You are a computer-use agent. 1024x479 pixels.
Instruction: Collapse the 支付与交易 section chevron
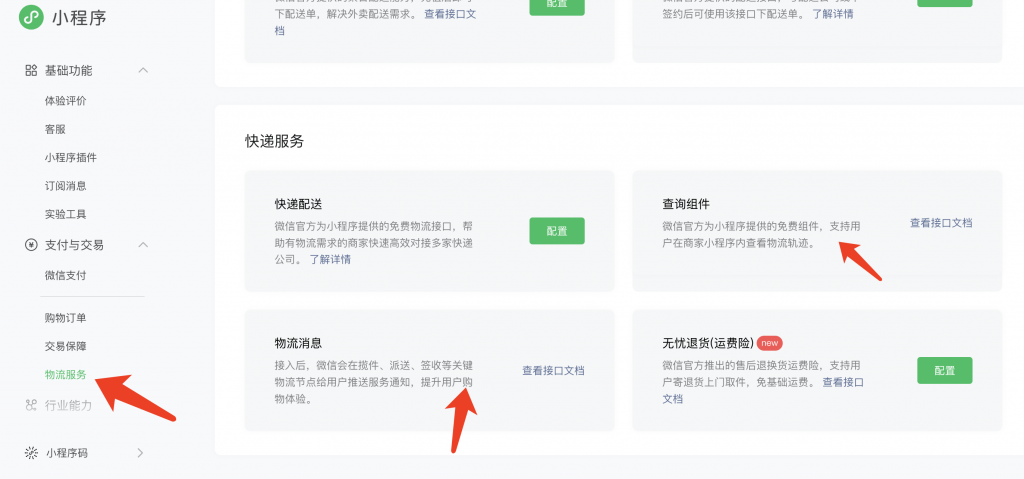tap(143, 245)
